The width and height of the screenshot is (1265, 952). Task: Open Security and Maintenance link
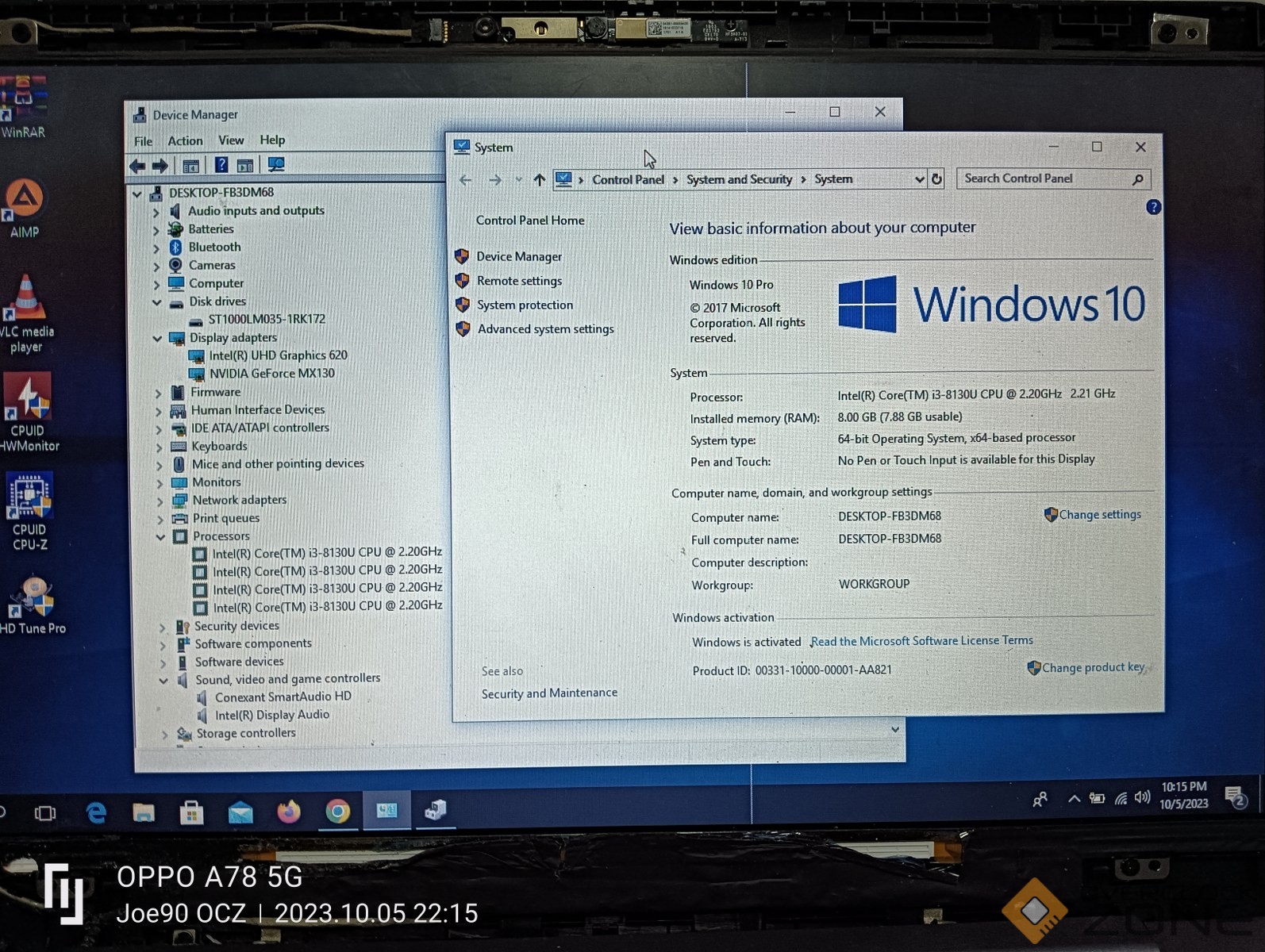pyautogui.click(x=549, y=693)
